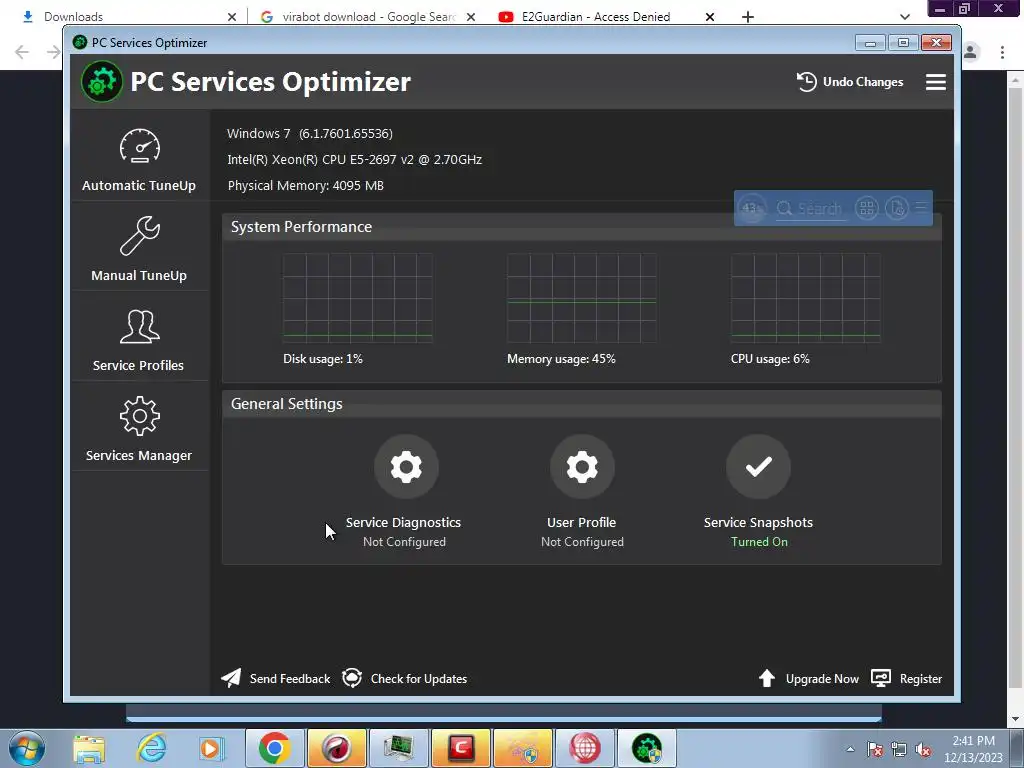Show hidden system tray icons

pyautogui.click(x=850, y=749)
